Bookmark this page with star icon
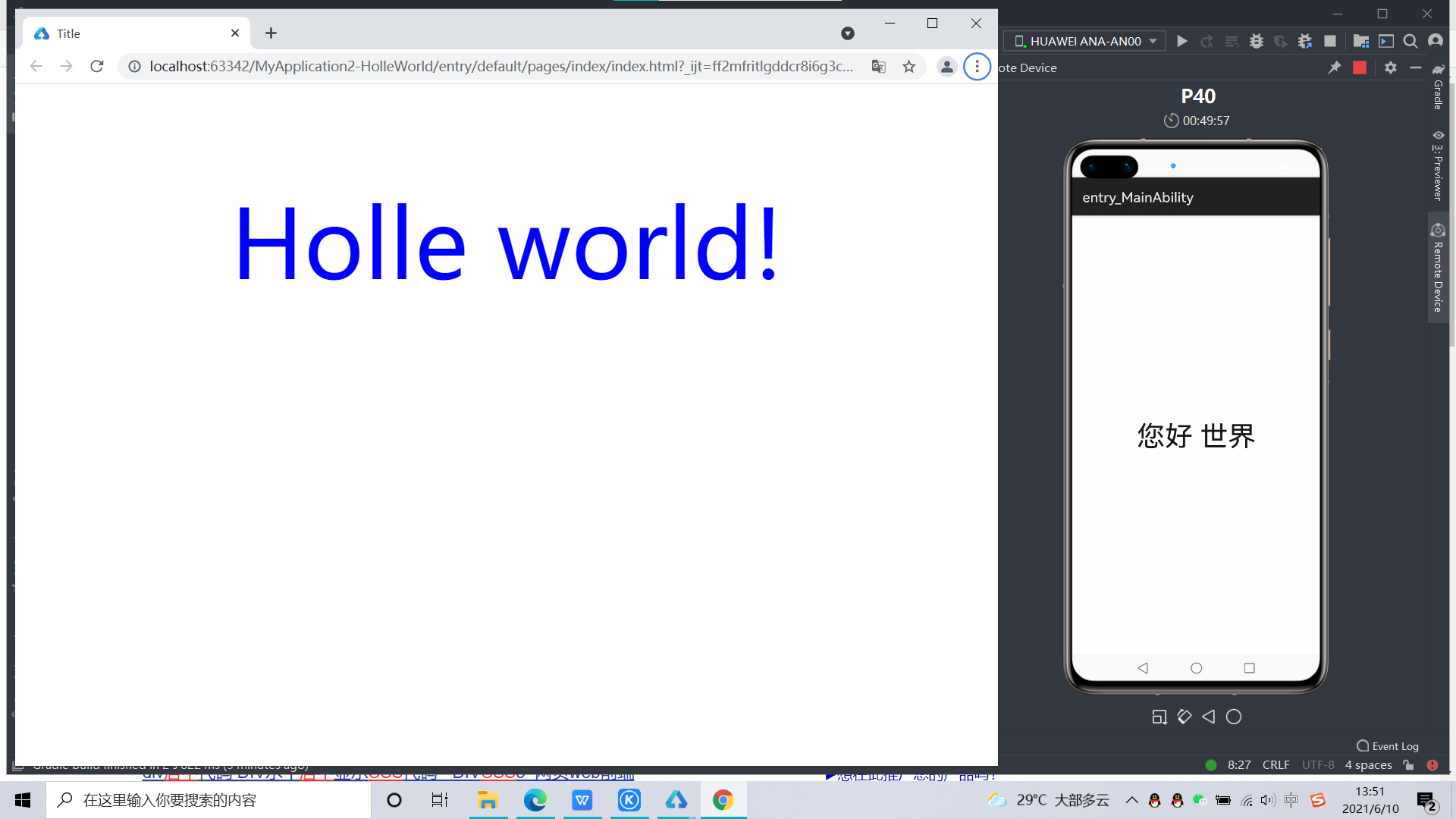Screen dimensions: 1456x819 pos(908,67)
